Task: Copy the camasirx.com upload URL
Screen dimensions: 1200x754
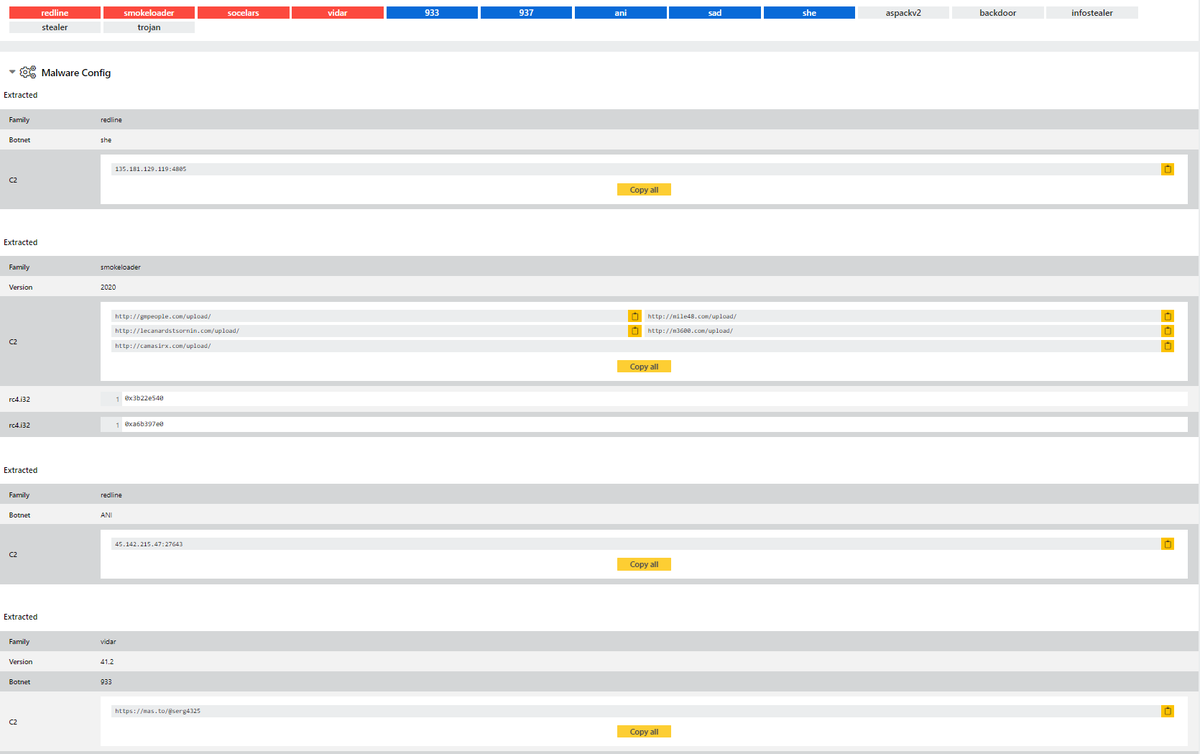Action: point(1167,346)
